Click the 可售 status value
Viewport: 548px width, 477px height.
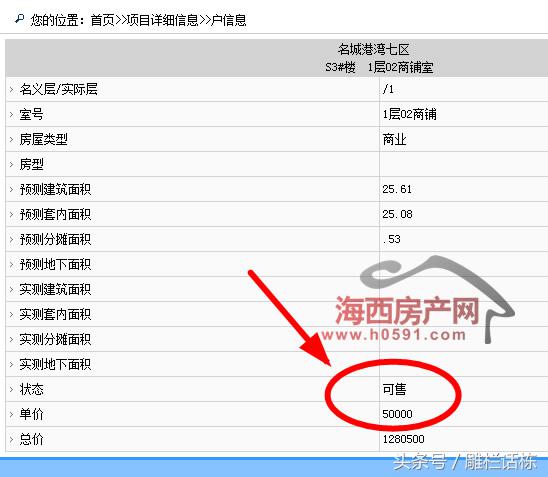395,389
